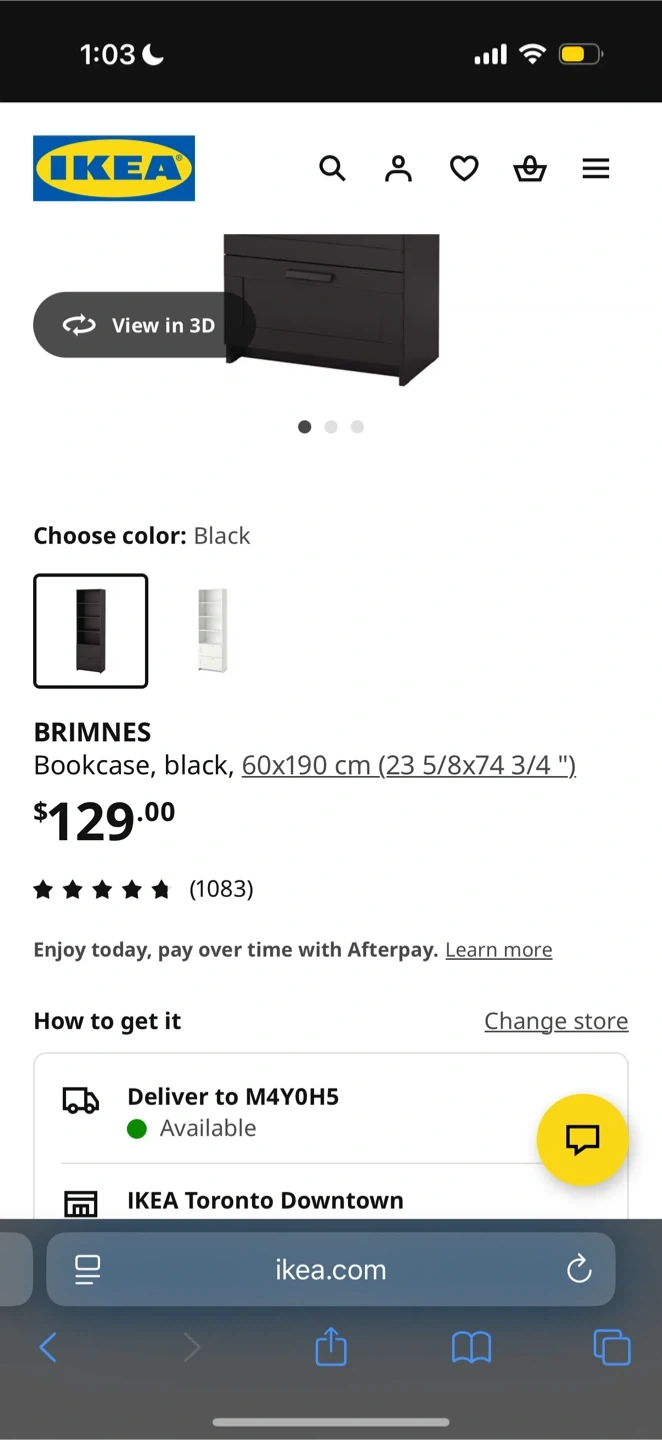The width and height of the screenshot is (662, 1440).
Task: Open the wishlist heart icon
Action: (464, 168)
